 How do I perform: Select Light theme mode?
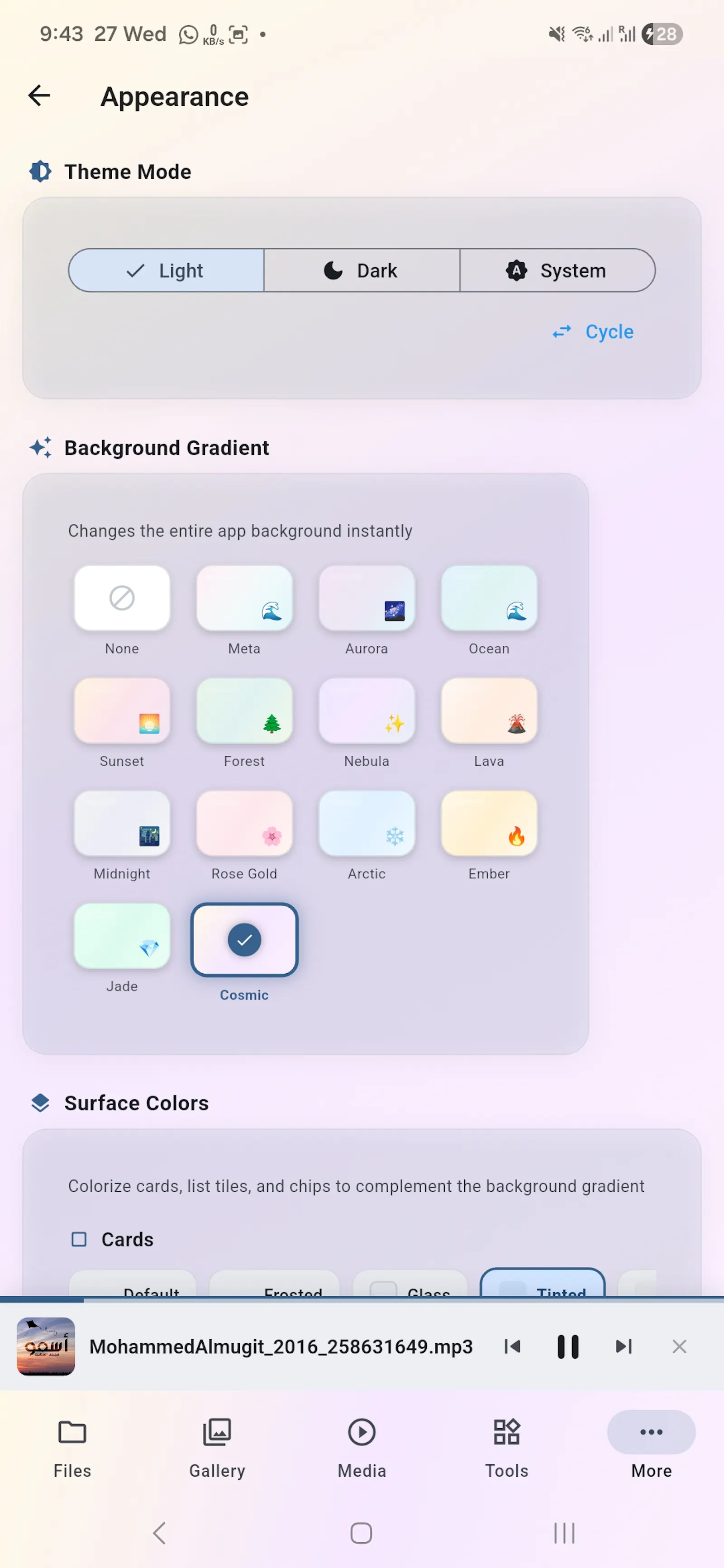(x=166, y=270)
